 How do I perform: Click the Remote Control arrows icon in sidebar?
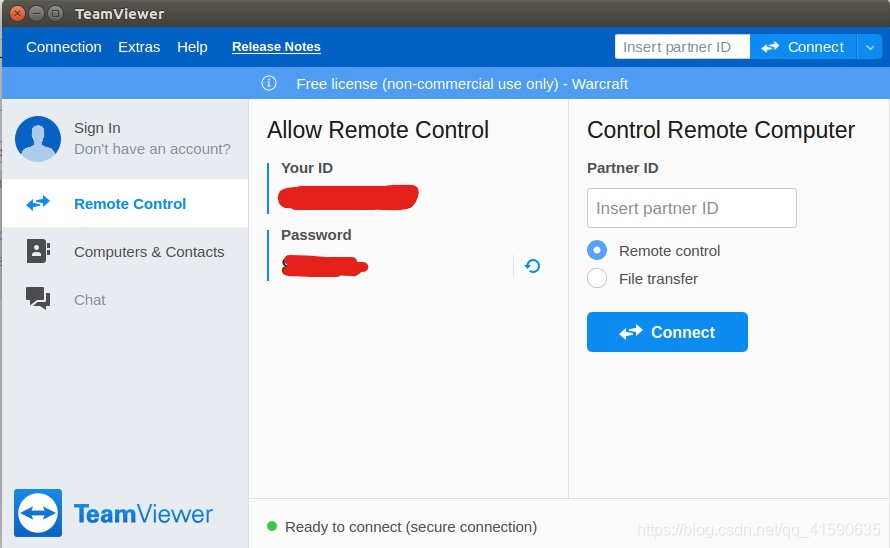click(38, 203)
